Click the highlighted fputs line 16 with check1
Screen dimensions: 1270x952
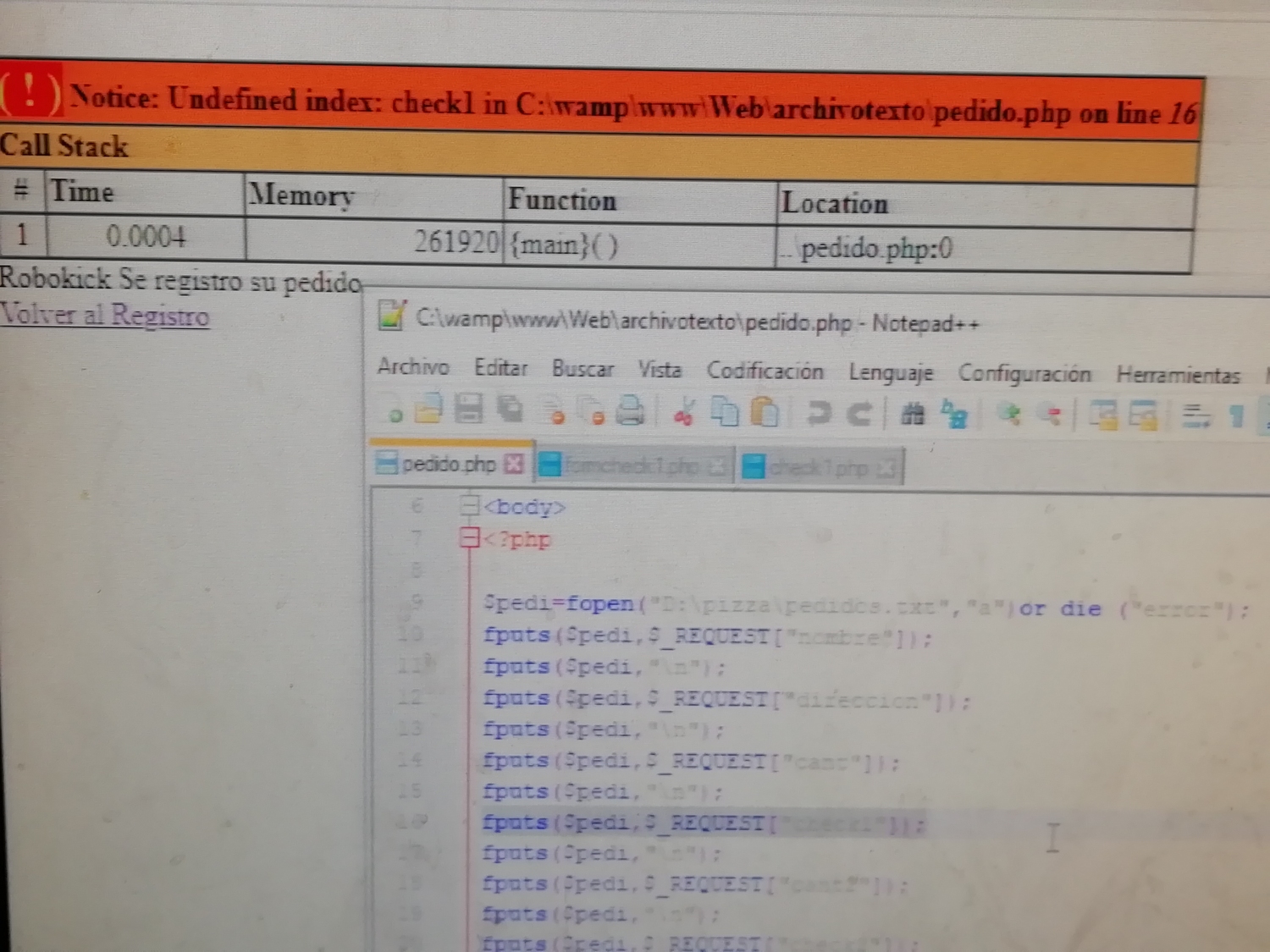(x=703, y=823)
